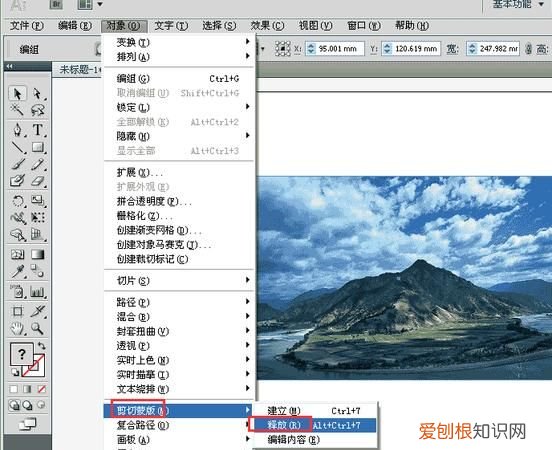The width and height of the screenshot is (552, 450).
Task: Select the Warp tool
Action: (x=17, y=218)
